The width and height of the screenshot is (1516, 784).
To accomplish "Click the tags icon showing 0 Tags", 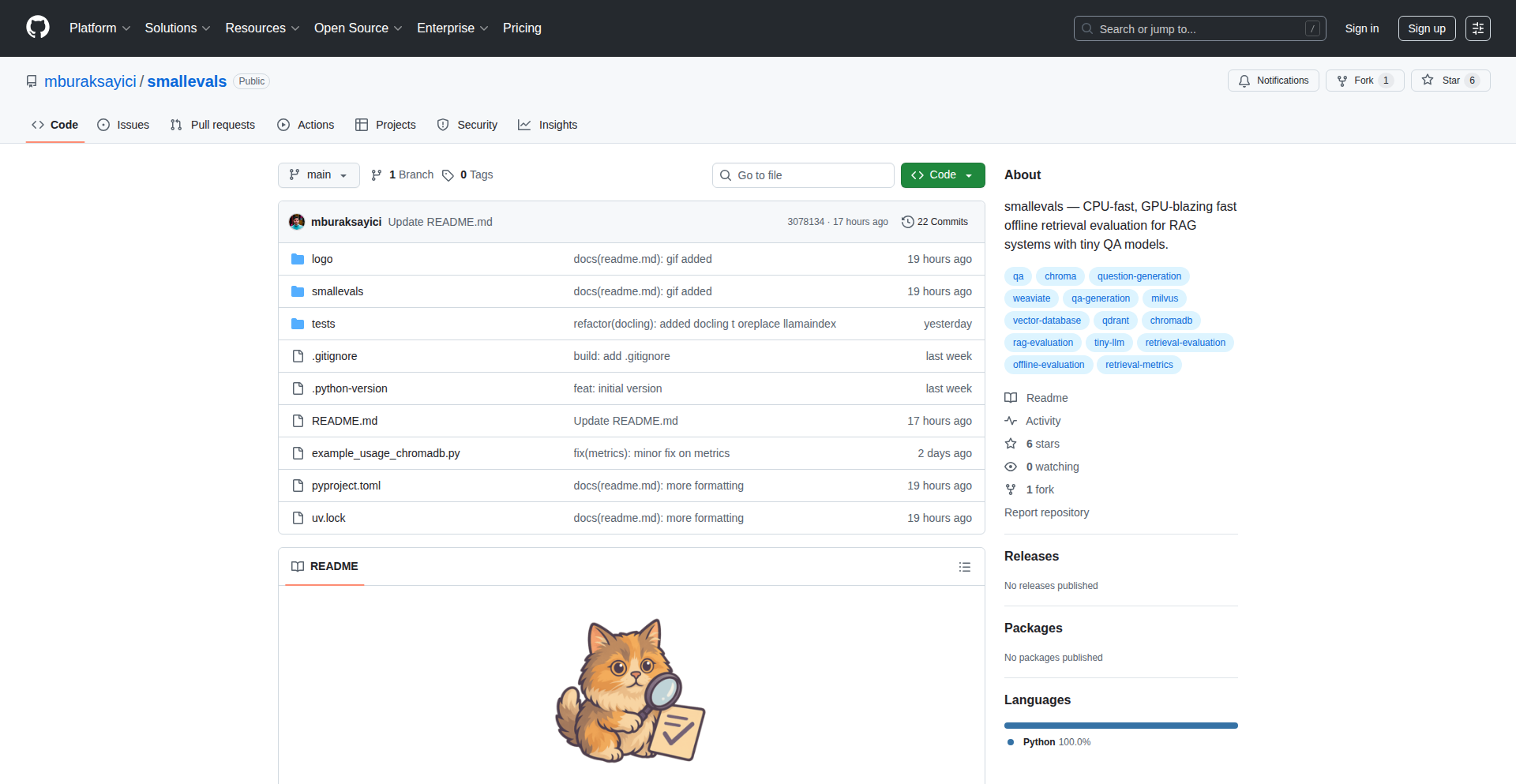I will [448, 175].
